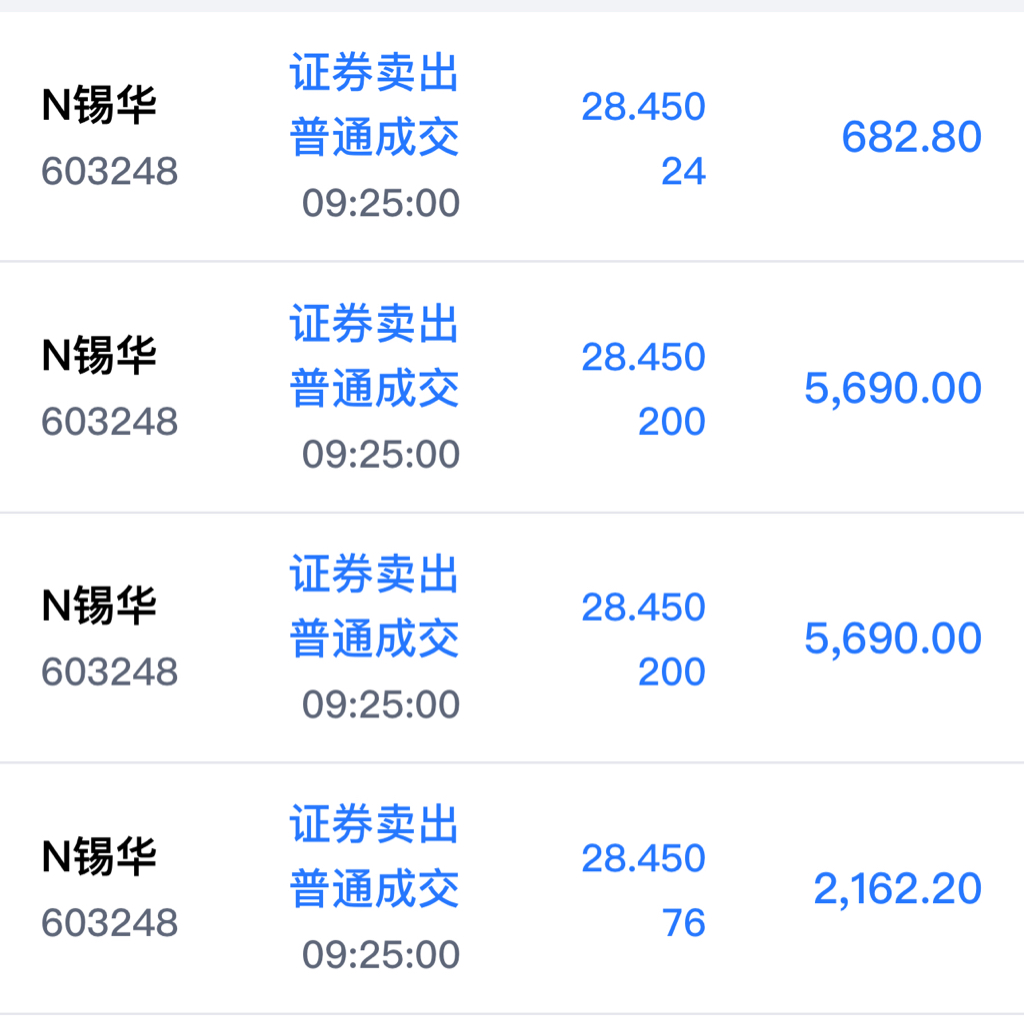The width and height of the screenshot is (1024, 1024).
Task: Select quantity 76 in the last row
Action: point(683,922)
